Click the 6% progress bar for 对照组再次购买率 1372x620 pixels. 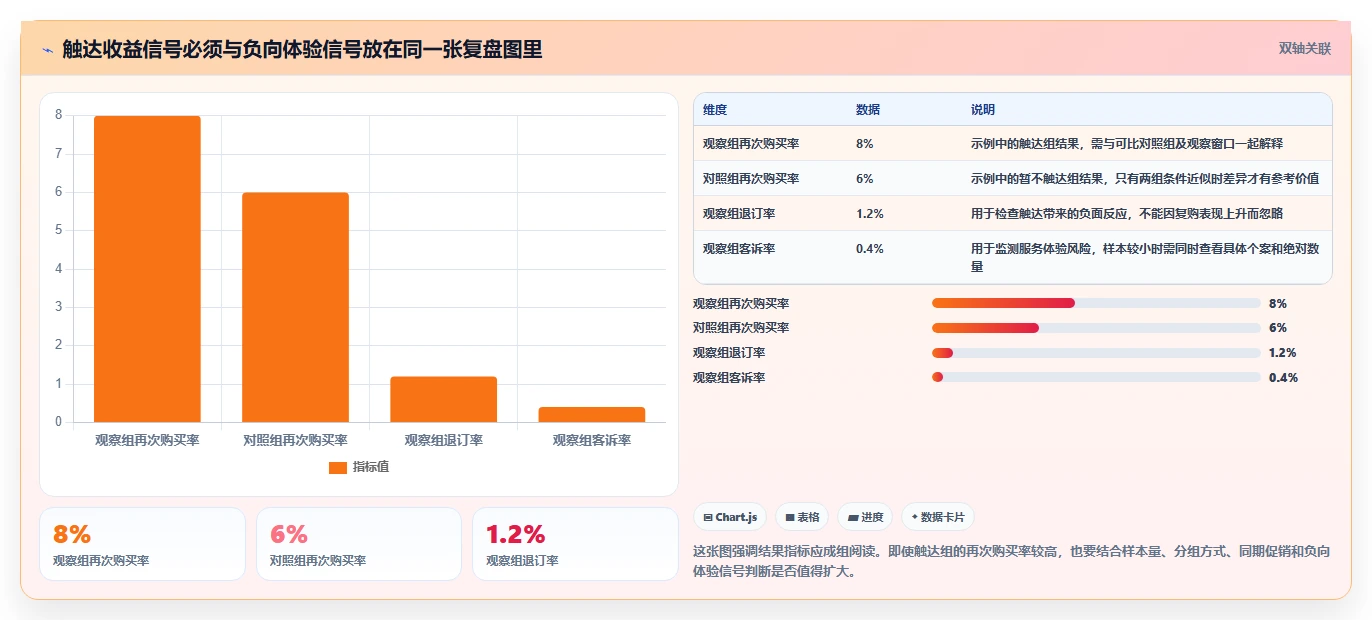pos(1096,328)
